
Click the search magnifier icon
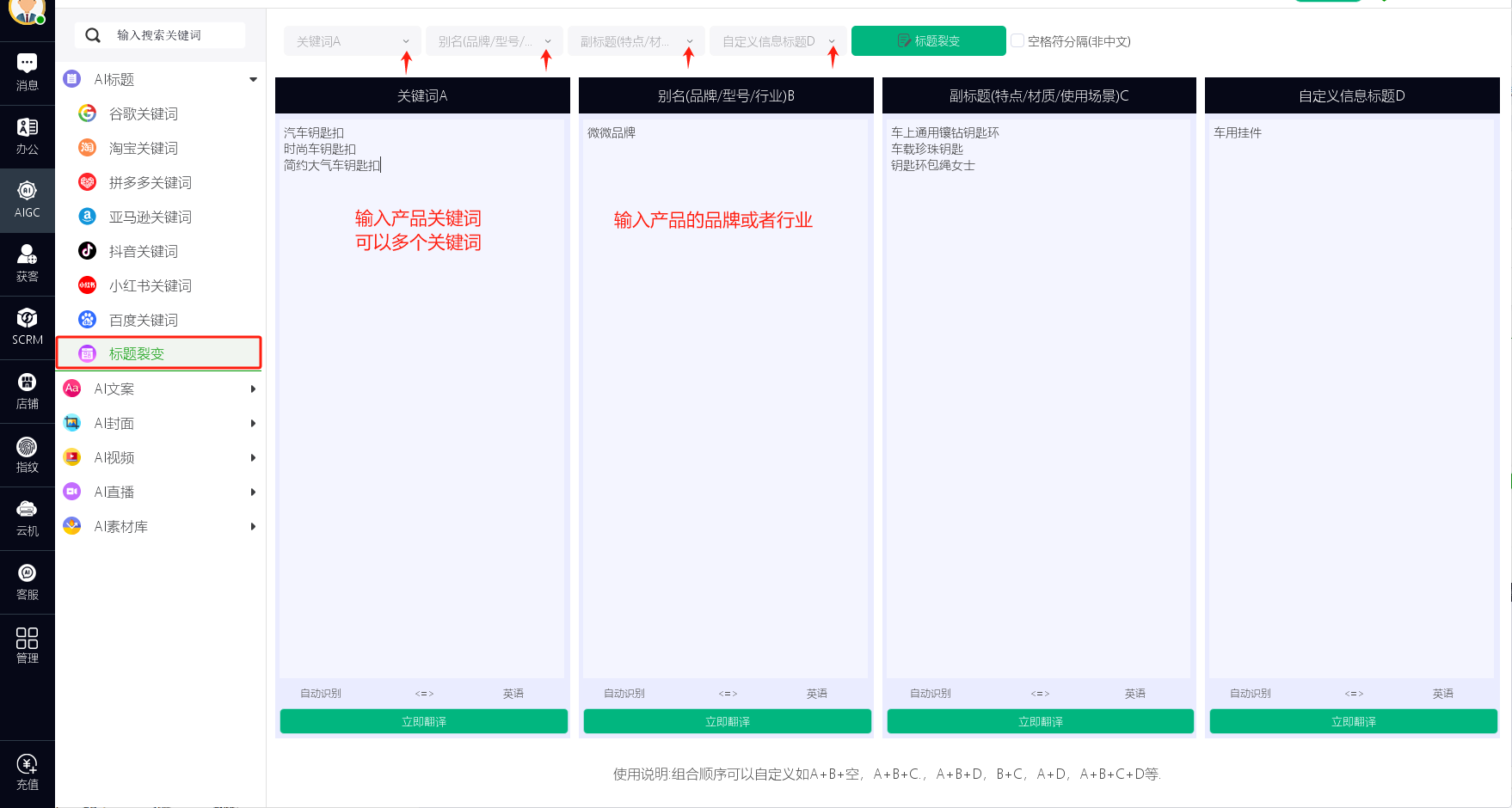[93, 35]
